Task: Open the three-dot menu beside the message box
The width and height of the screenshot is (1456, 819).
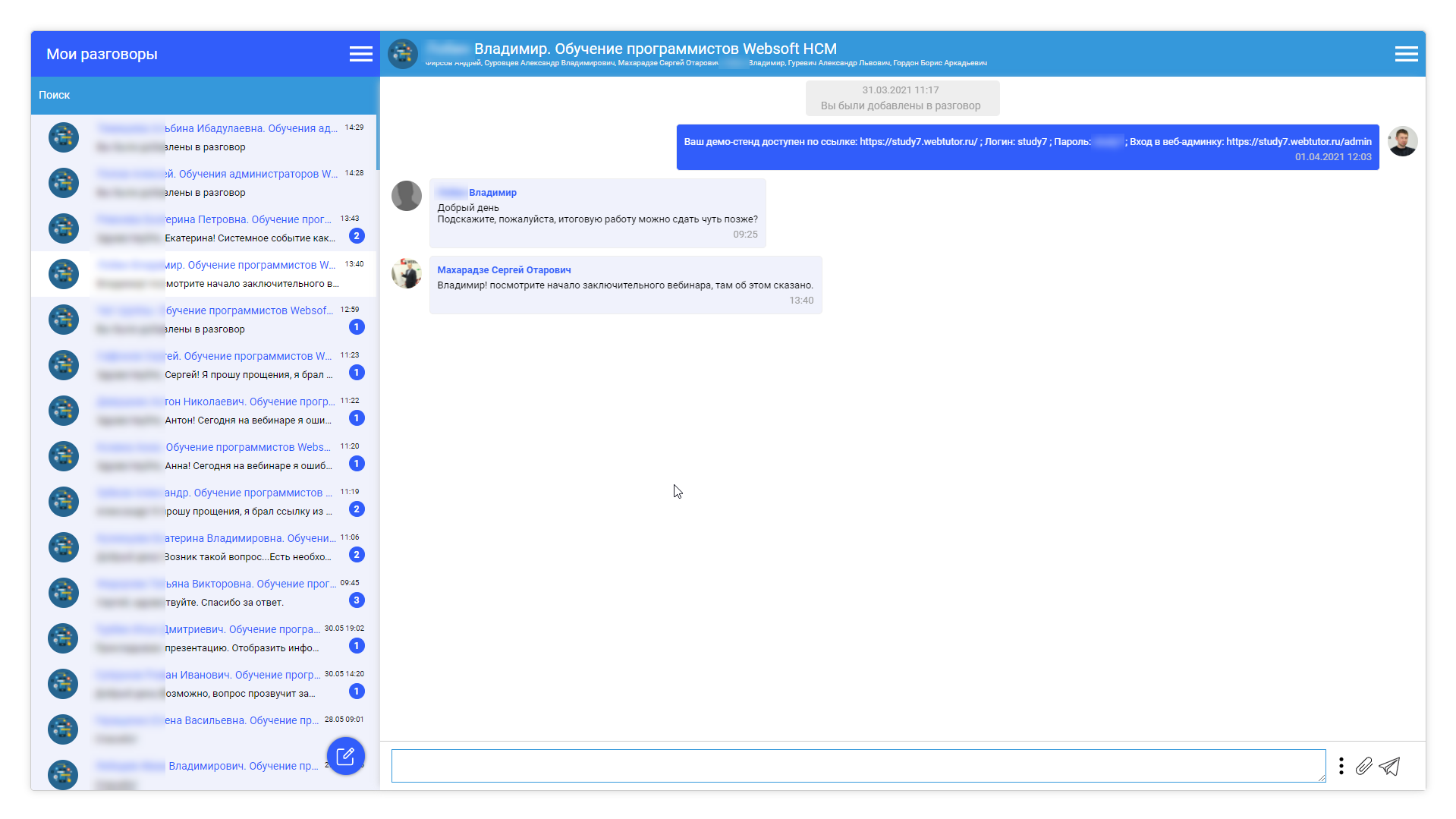Action: click(1341, 767)
